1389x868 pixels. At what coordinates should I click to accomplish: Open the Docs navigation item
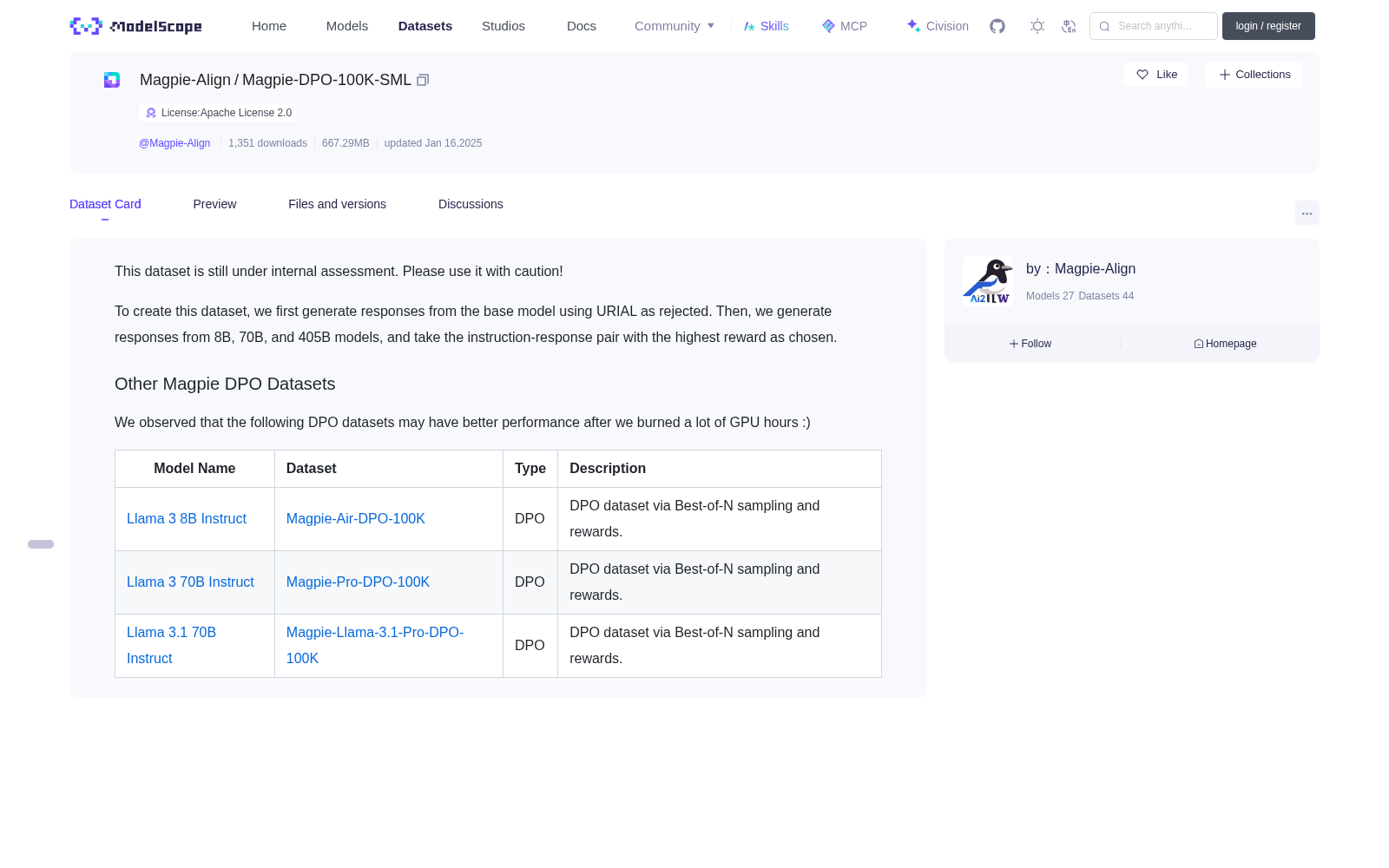coord(582,26)
